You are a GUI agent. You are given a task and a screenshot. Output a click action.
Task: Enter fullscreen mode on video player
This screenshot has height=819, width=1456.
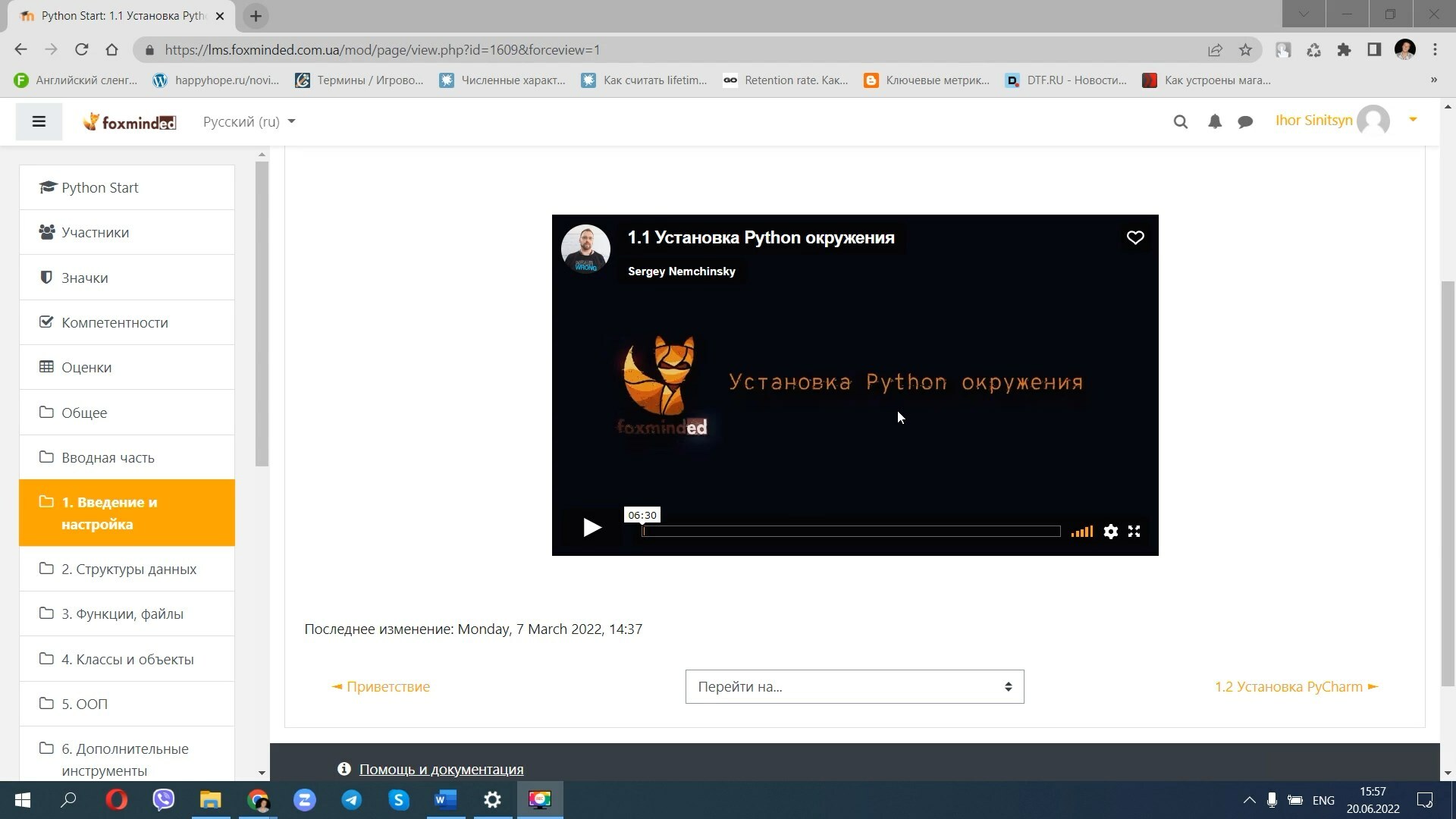1134,532
